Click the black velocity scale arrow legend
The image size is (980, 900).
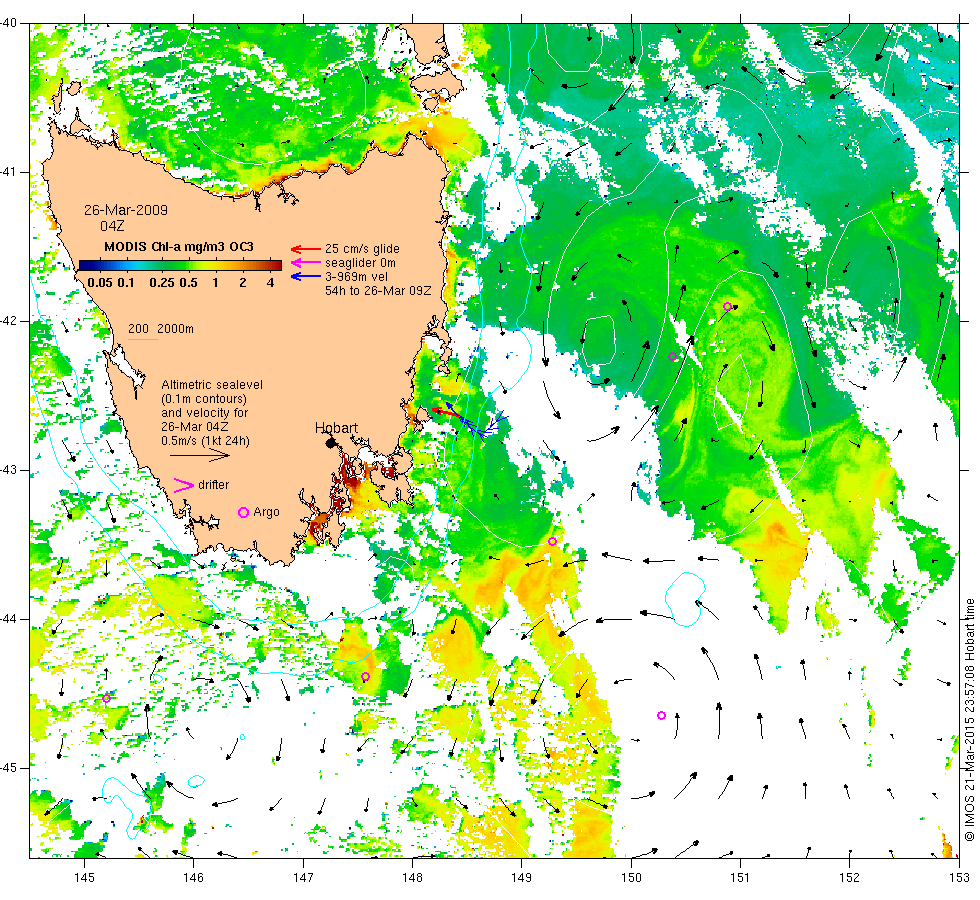click(x=200, y=456)
